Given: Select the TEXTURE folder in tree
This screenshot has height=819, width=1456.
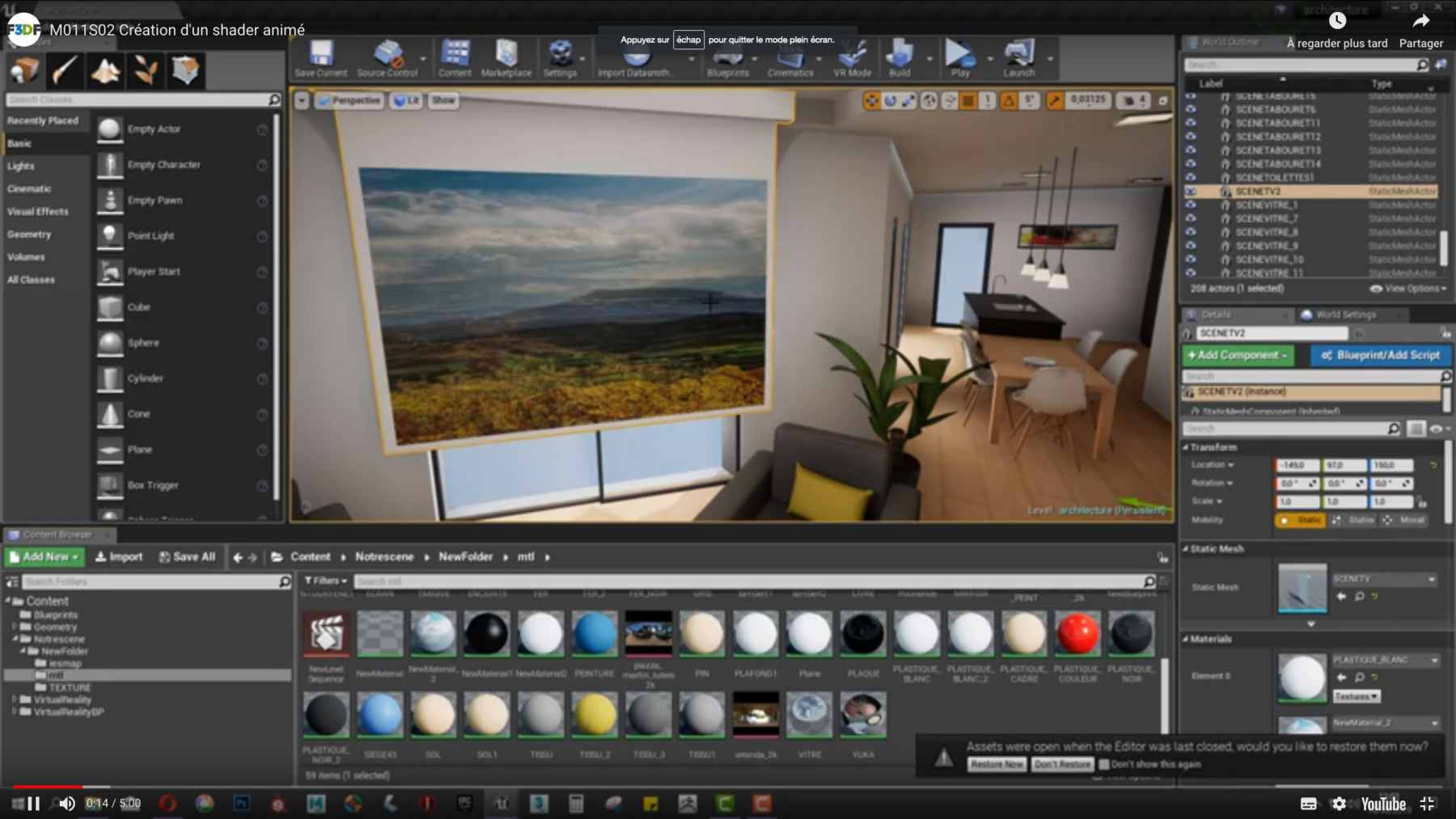Looking at the screenshot, I should point(70,687).
